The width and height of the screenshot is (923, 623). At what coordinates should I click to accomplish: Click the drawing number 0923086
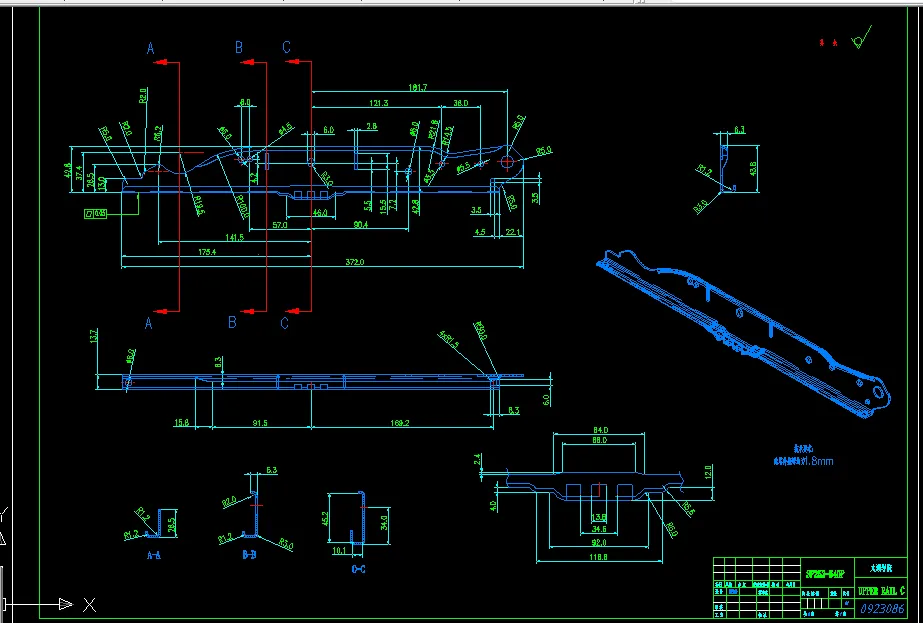point(883,608)
